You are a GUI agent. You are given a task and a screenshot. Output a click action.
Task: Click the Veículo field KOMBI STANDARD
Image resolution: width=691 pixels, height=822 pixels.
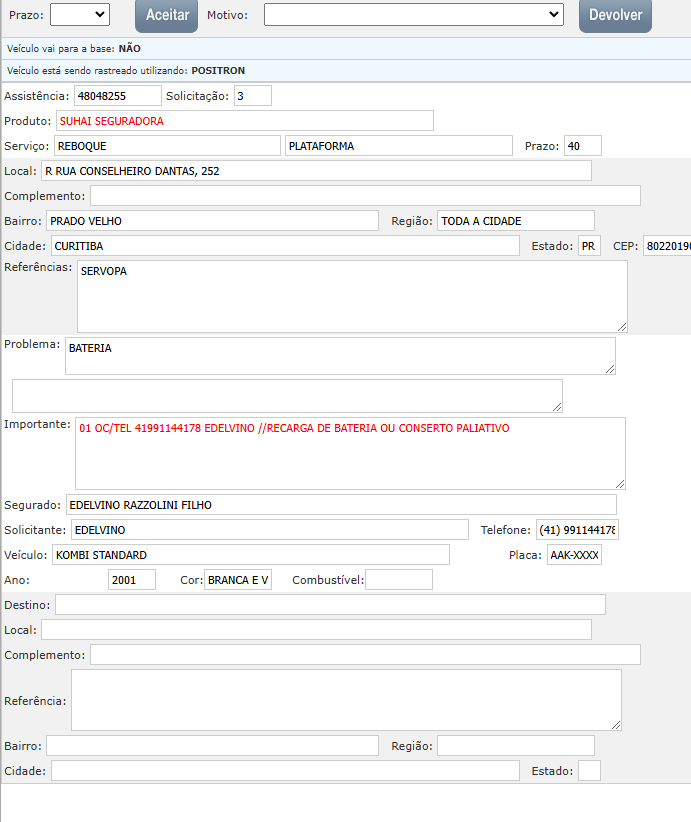(251, 555)
